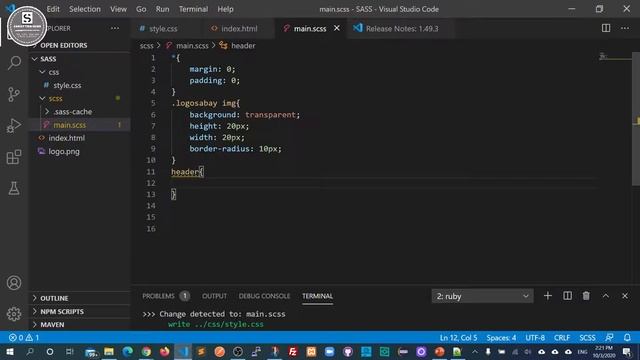Maximize the panel with up chevron
Viewport: 640px width, 360px height.
pos(606,296)
